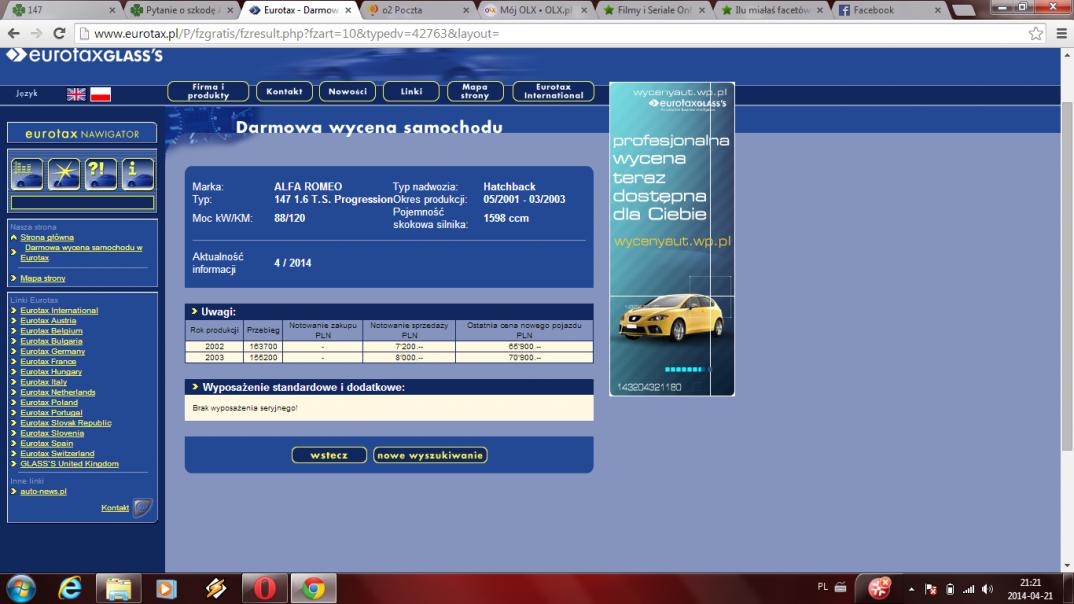Viewport: 1074px width, 604px height.
Task: Click the navigator search input field
Action: point(82,203)
